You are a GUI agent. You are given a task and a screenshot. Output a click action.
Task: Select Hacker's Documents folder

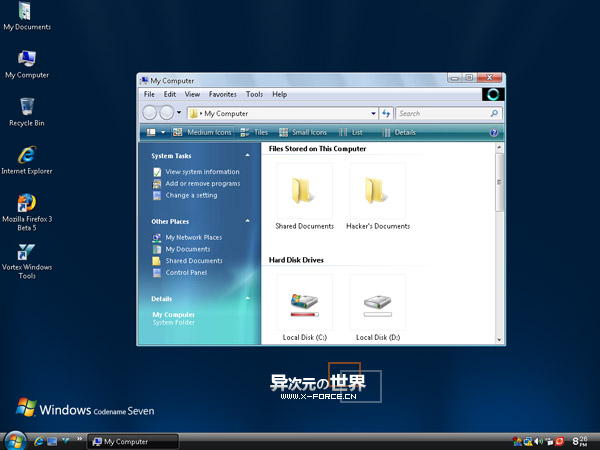tap(378, 197)
